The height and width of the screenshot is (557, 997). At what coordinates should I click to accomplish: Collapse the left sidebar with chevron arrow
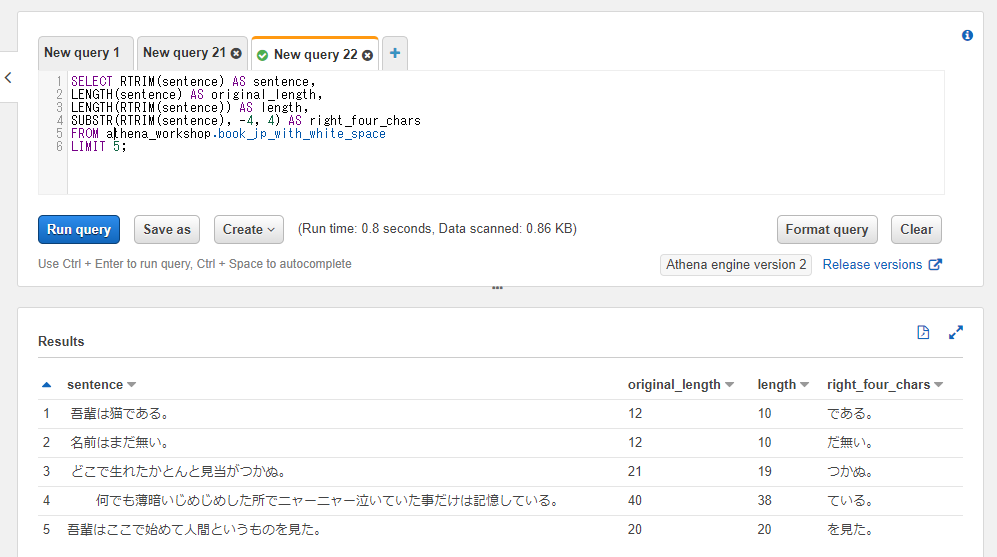pos(8,78)
